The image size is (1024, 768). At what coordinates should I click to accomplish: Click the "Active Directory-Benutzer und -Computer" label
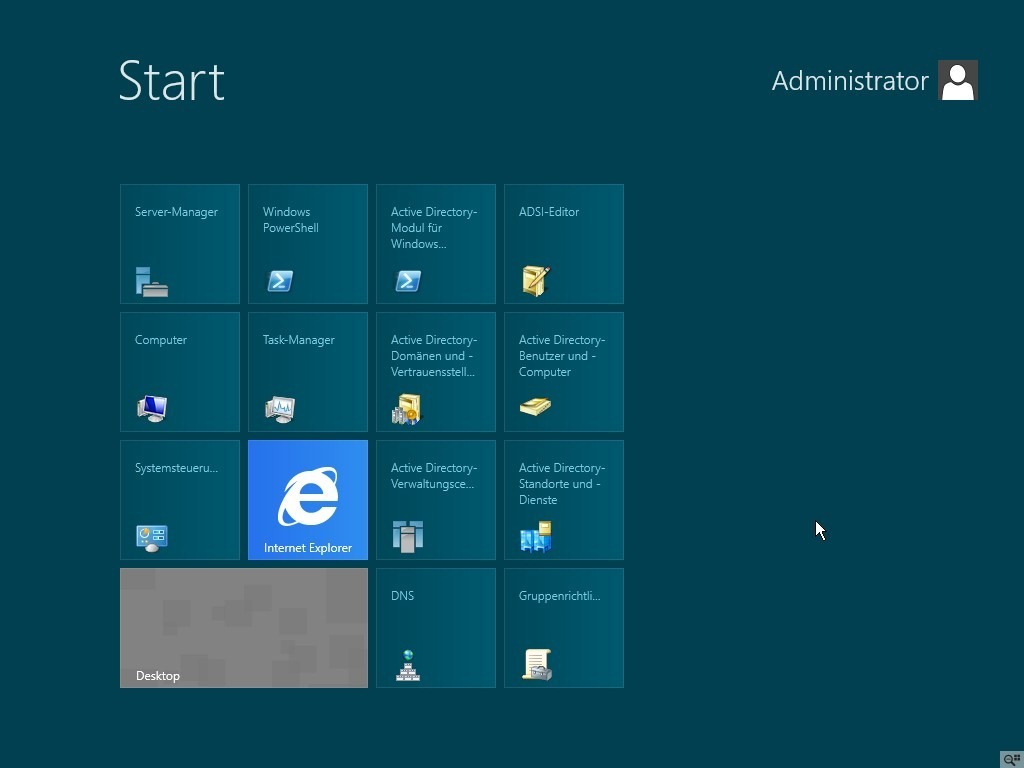point(562,356)
